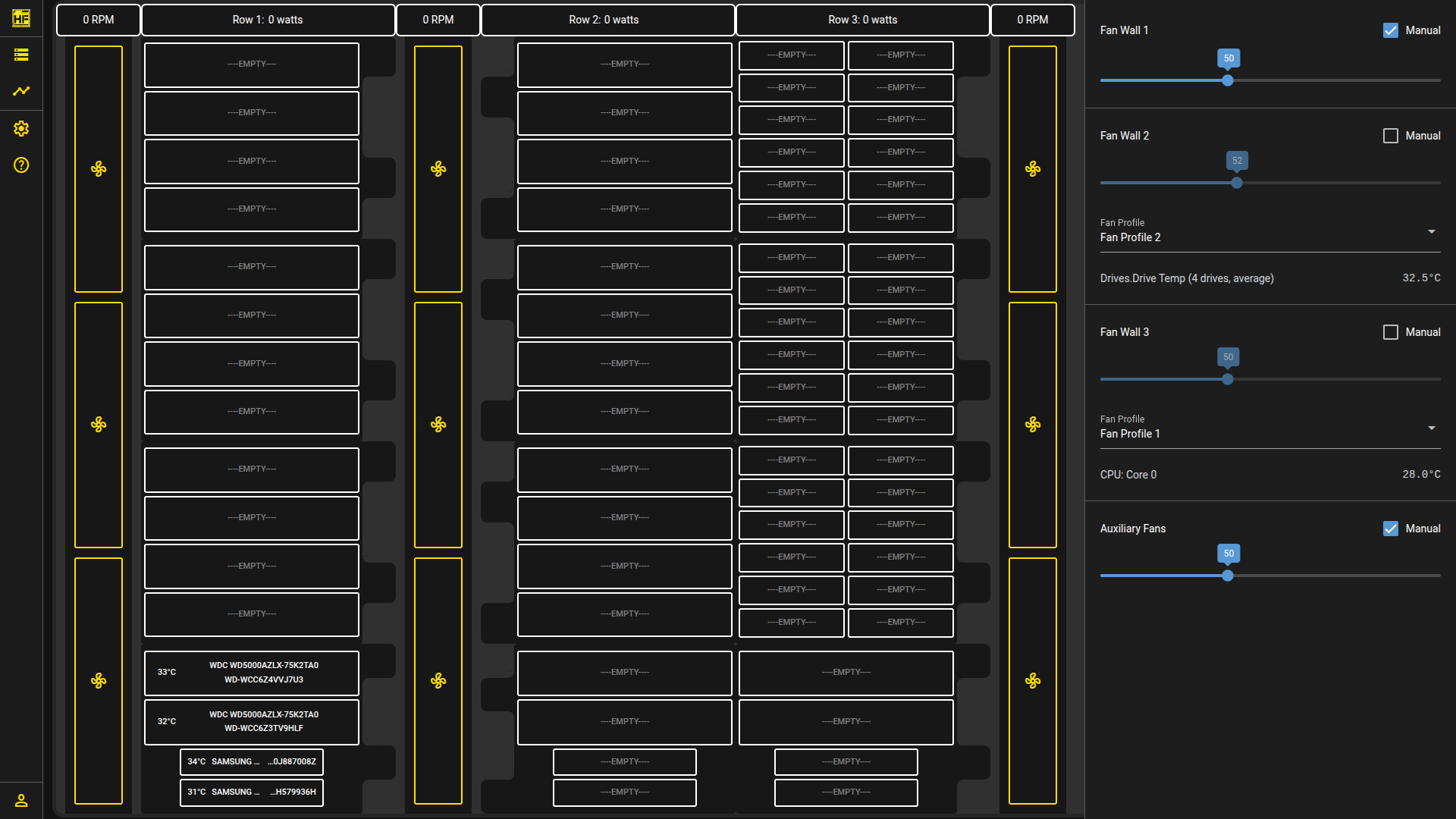Click the Auxiliary Fans slider handle
1456x819 pixels.
click(1228, 576)
